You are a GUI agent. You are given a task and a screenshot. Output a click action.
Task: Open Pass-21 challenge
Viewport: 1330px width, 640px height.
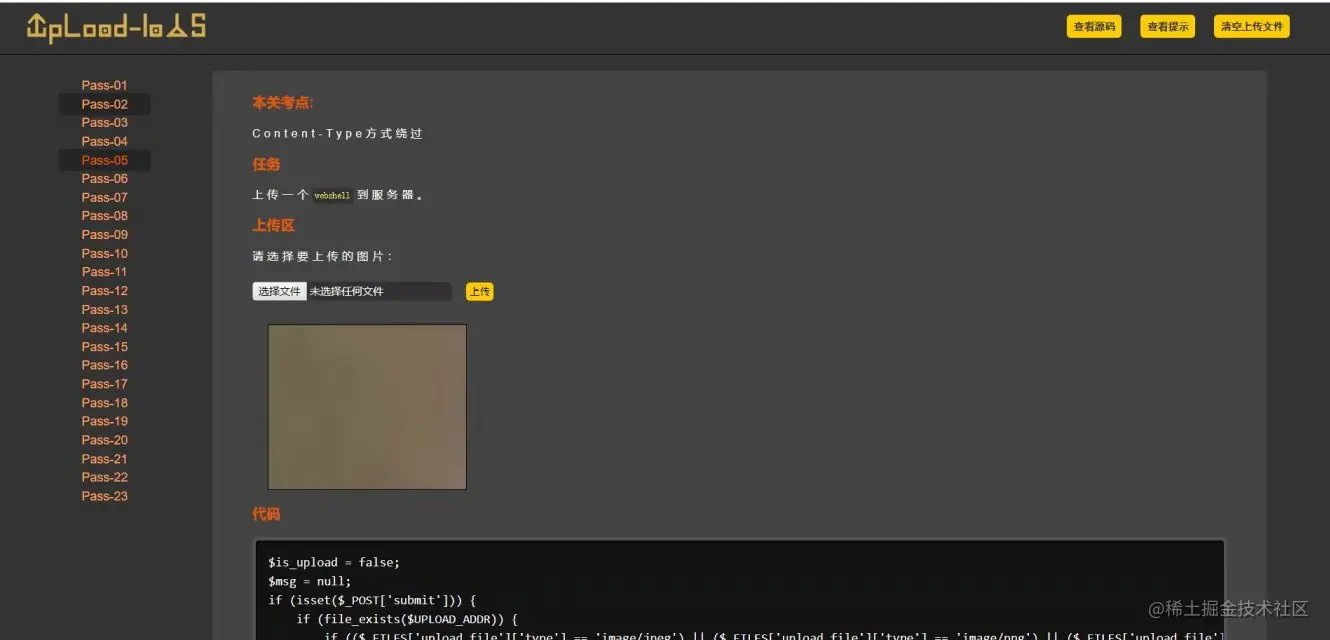(104, 458)
